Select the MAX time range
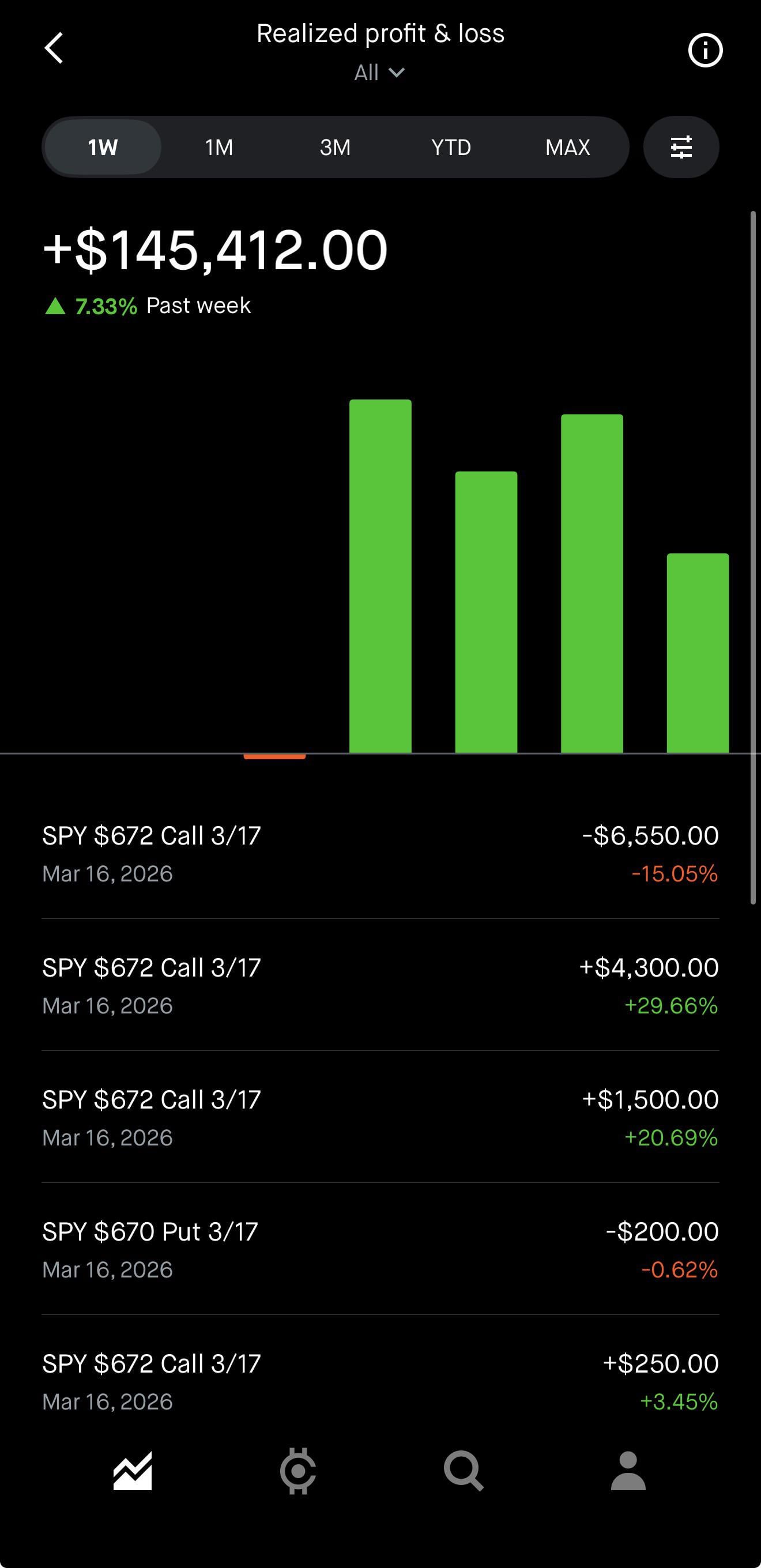The width and height of the screenshot is (761, 1568). [567, 148]
